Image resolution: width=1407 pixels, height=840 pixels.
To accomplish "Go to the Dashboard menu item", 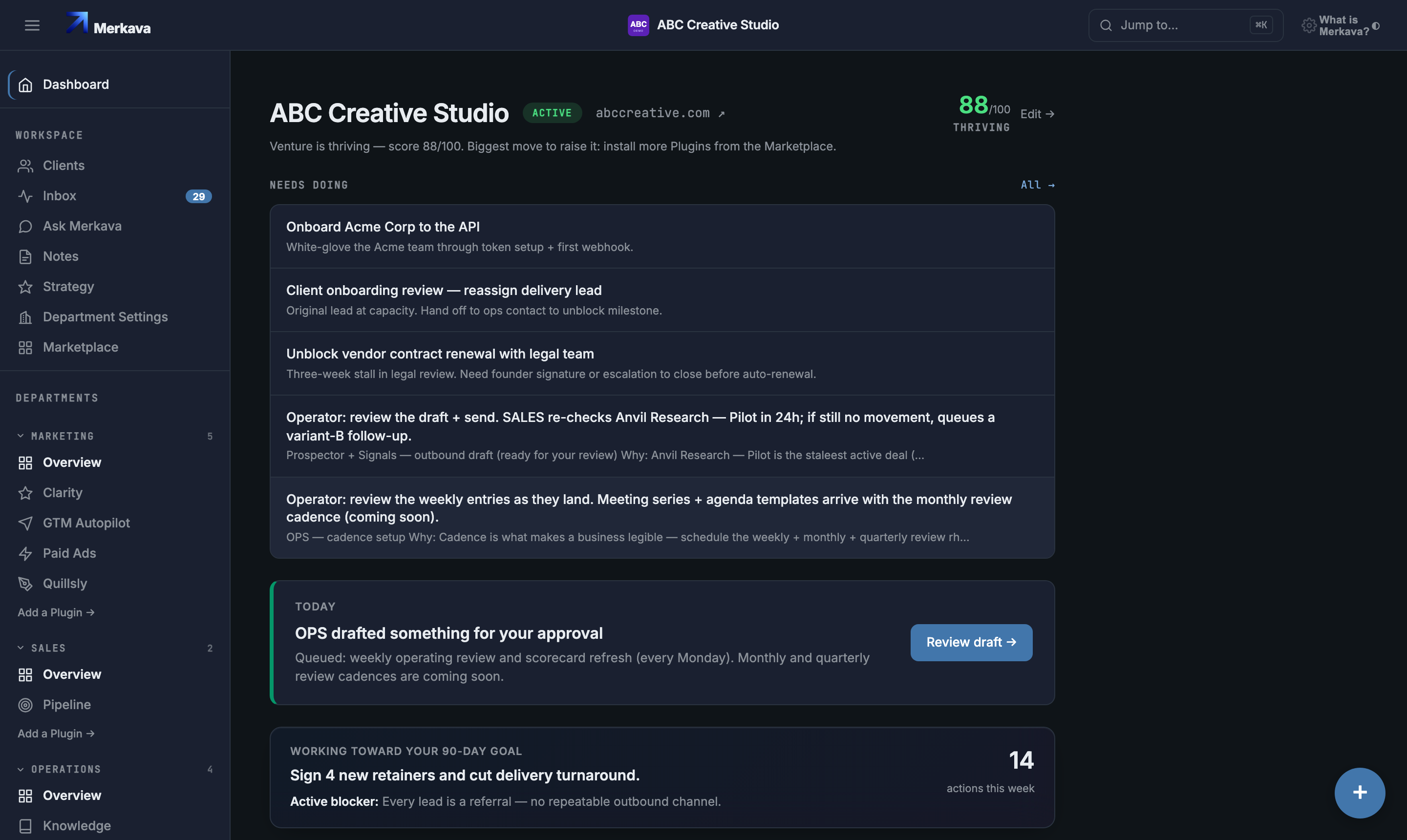I will (x=114, y=84).
